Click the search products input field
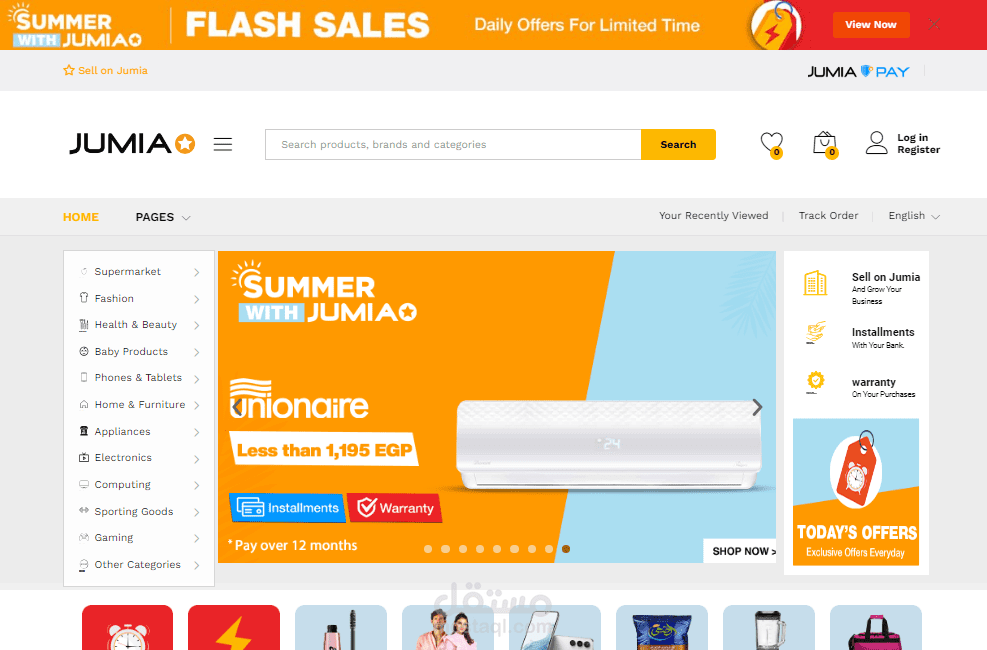 453,145
